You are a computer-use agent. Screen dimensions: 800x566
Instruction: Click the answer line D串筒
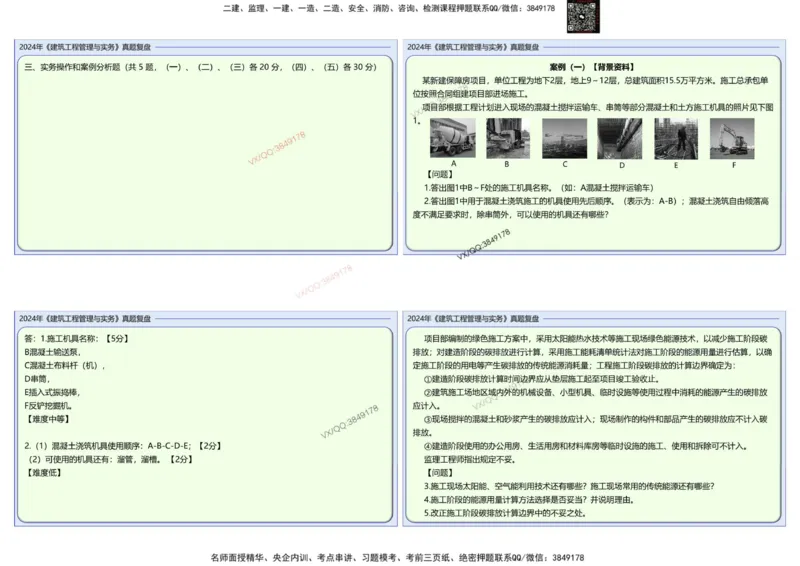click(x=37, y=379)
